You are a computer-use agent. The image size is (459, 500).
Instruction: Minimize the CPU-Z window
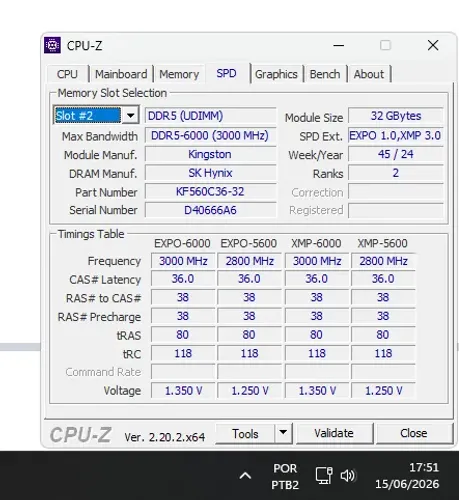339,45
